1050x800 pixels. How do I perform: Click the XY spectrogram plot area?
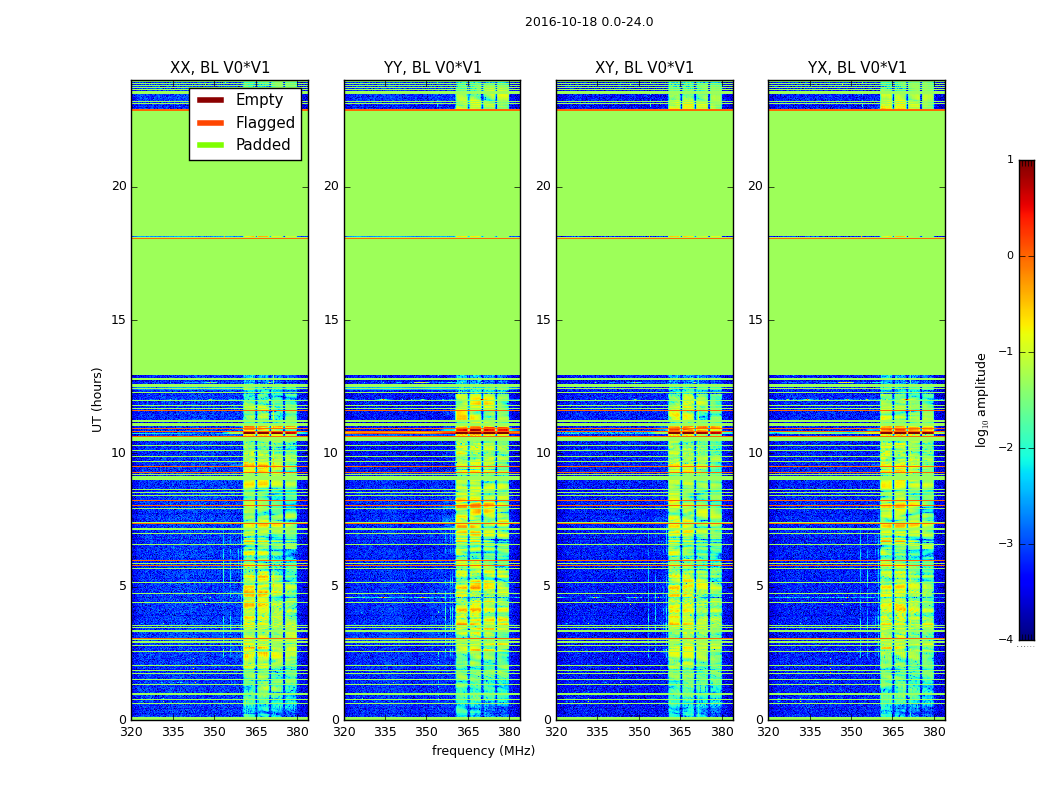(645, 400)
